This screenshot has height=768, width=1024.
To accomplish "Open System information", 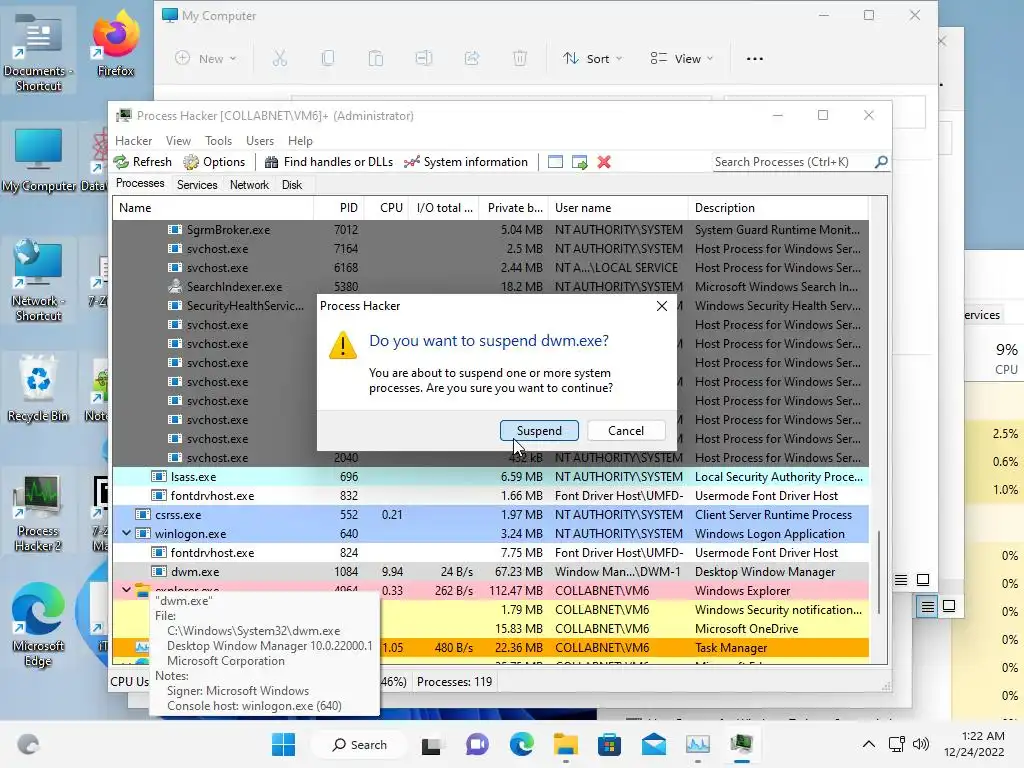I will point(466,162).
